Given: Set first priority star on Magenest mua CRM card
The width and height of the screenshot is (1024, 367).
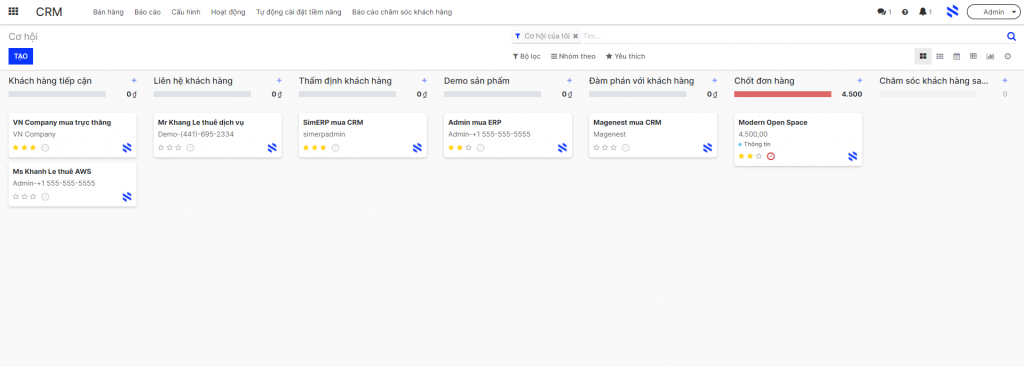Looking at the screenshot, I should coord(596,148).
